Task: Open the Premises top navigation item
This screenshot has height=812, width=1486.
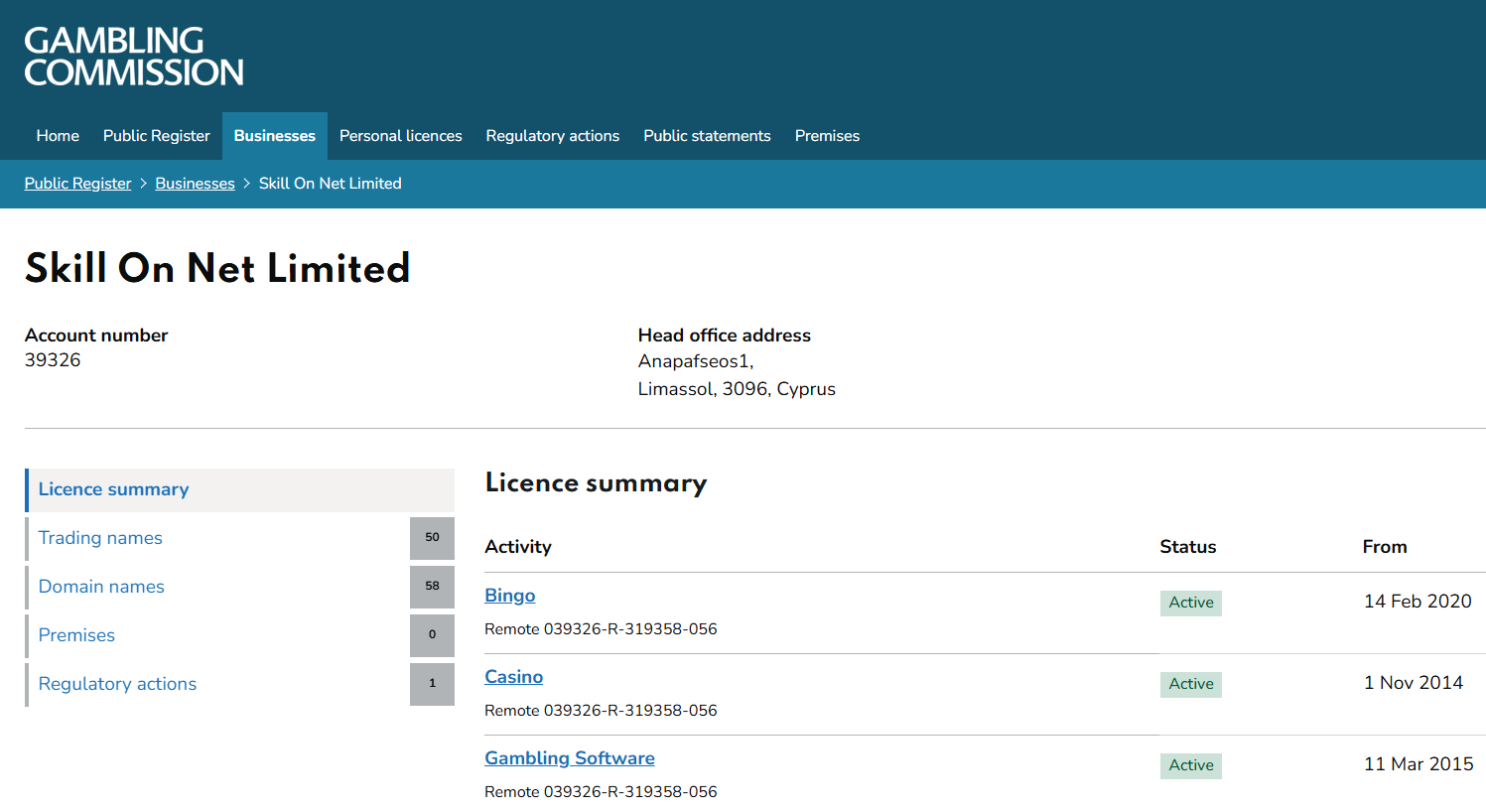Action: (827, 136)
